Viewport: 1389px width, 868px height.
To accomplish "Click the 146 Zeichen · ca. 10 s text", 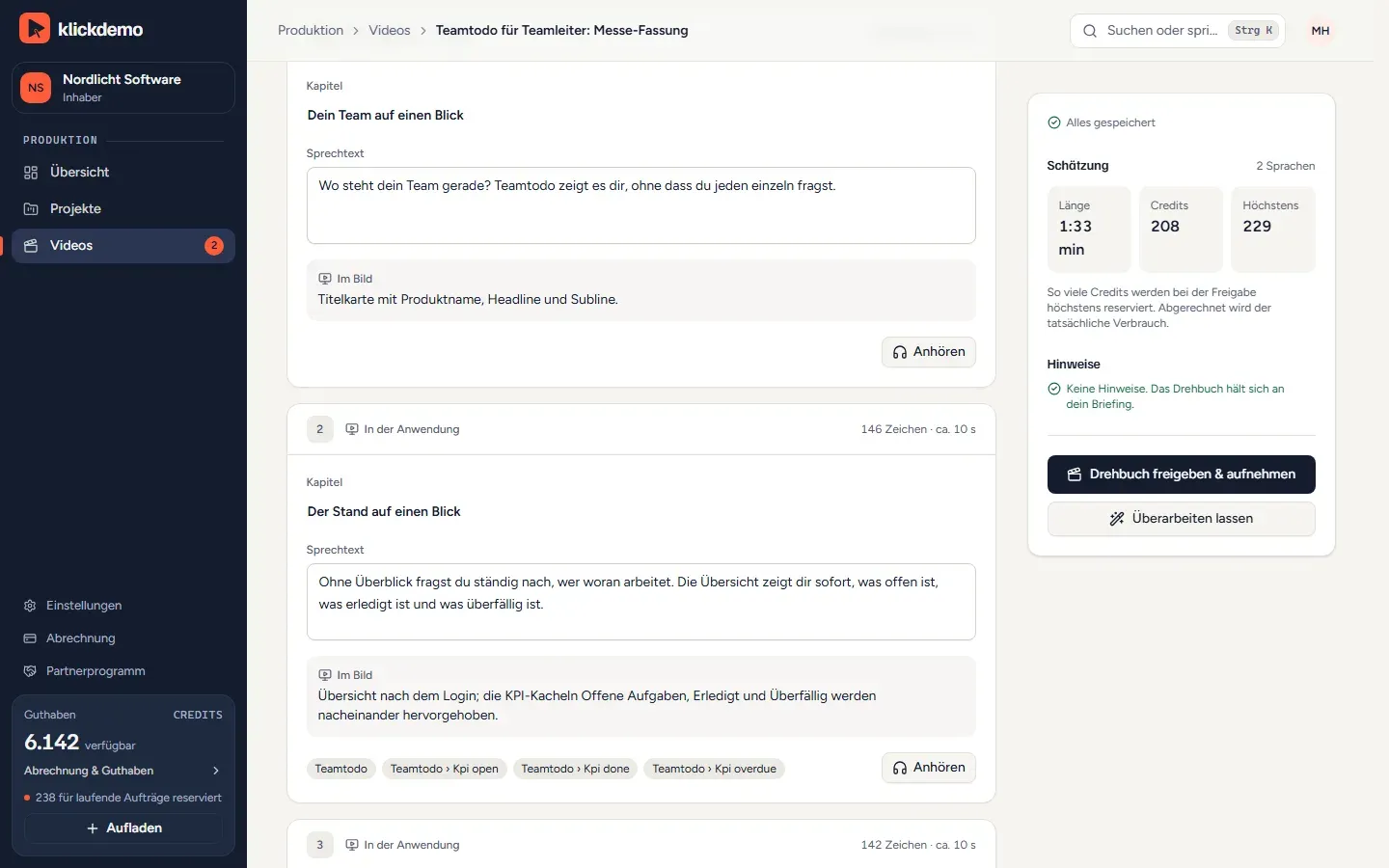I will [x=918, y=429].
